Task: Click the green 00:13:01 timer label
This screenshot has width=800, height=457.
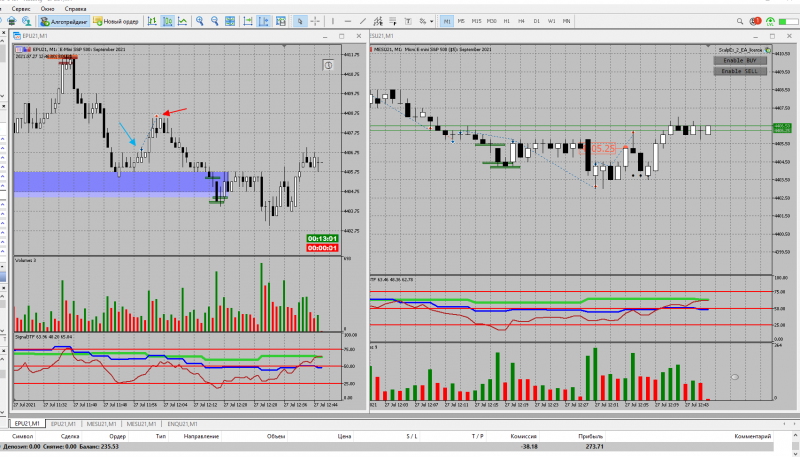Action: pyautogui.click(x=322, y=239)
